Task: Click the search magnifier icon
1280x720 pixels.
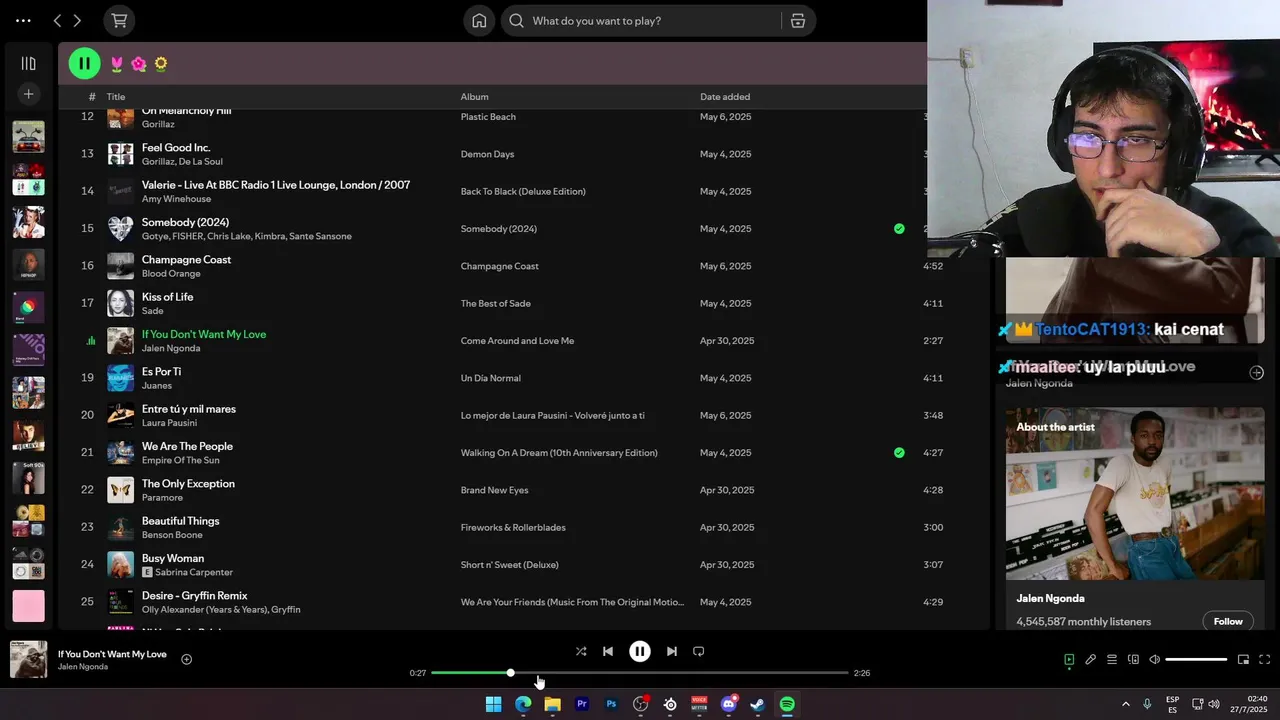Action: [x=516, y=20]
